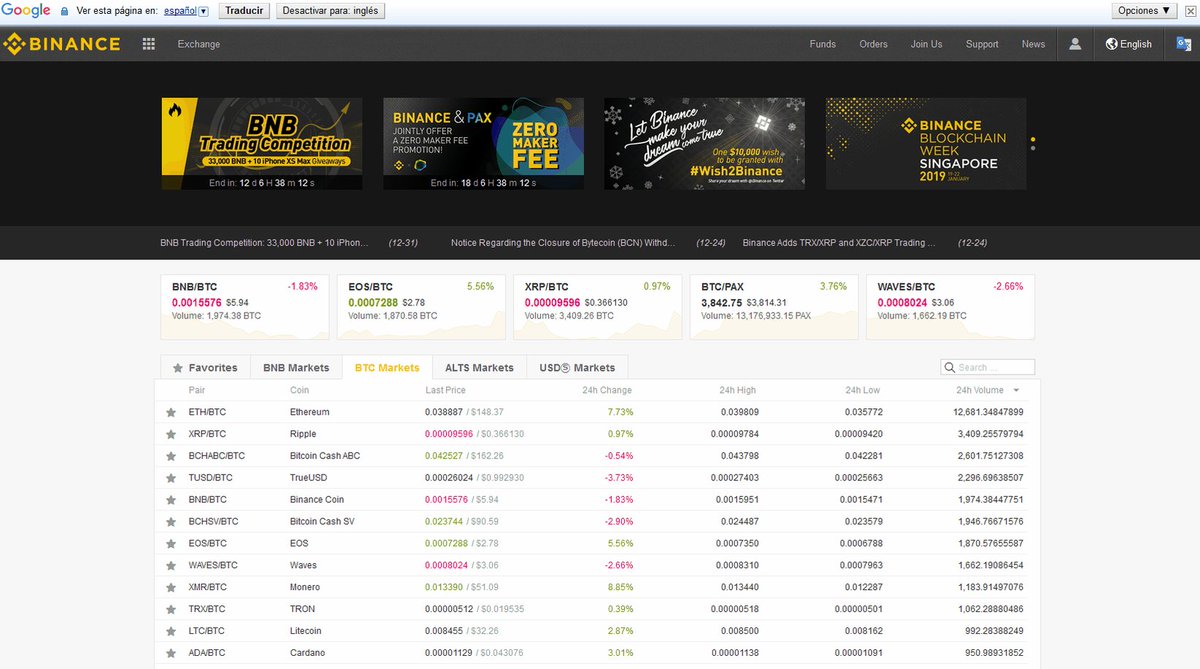The image size is (1200, 669).
Task: Click magnifier icon in search box
Action: pyautogui.click(x=950, y=368)
